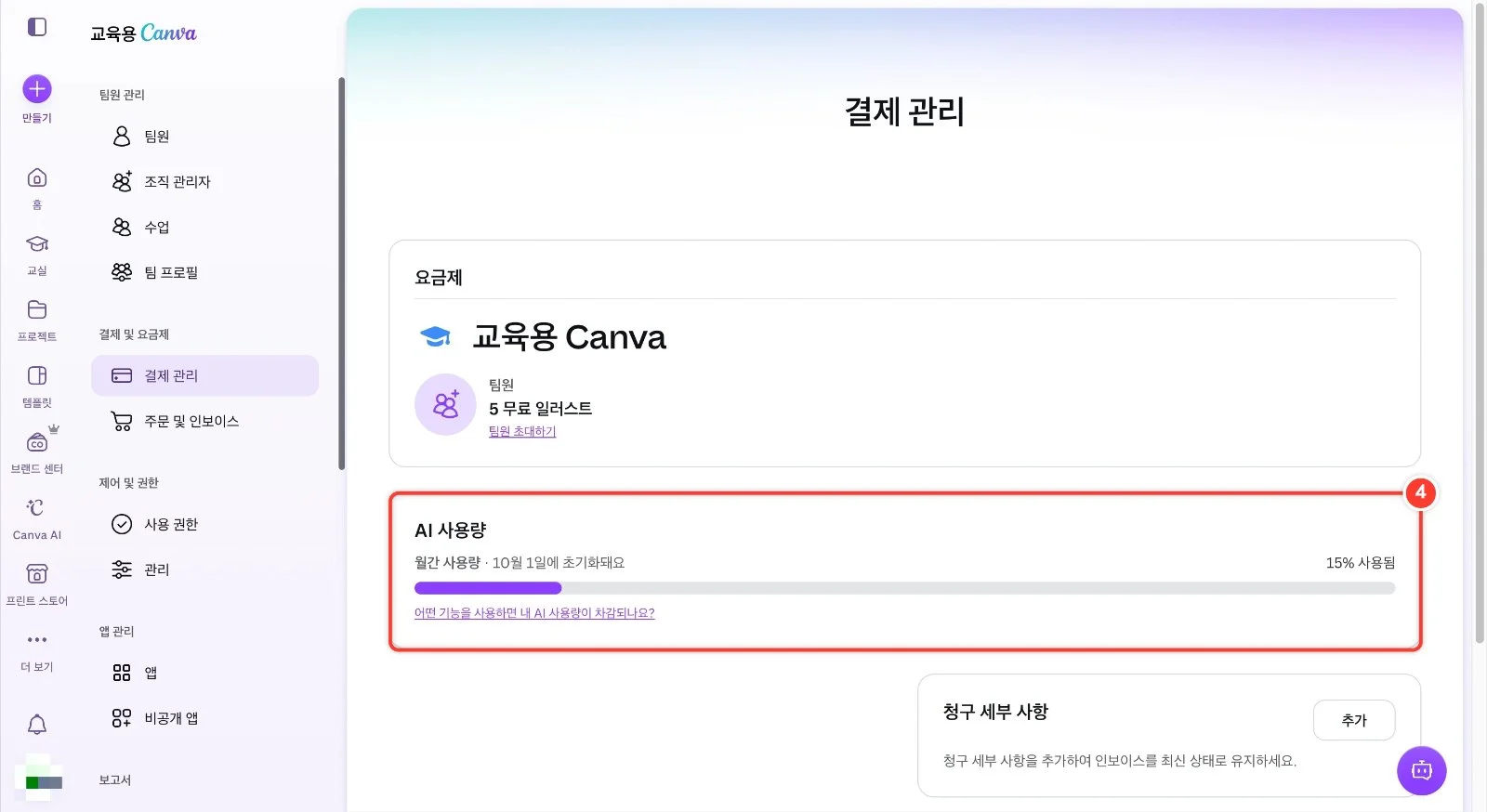Show 더 보기 options
1487x812 pixels.
click(37, 650)
